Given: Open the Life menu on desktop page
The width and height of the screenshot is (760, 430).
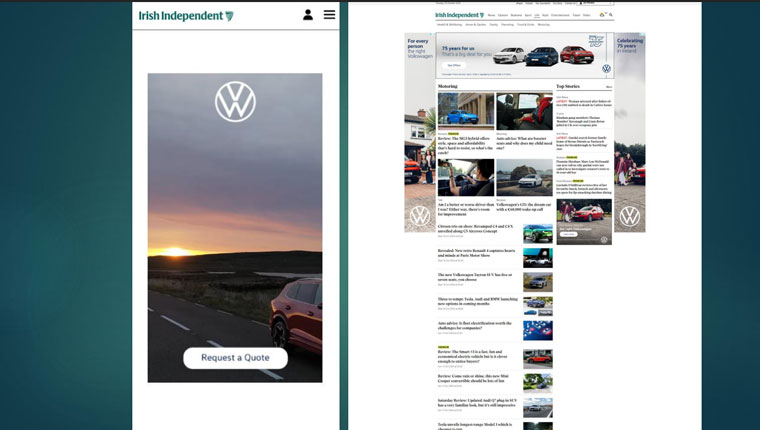Looking at the screenshot, I should (x=537, y=15).
